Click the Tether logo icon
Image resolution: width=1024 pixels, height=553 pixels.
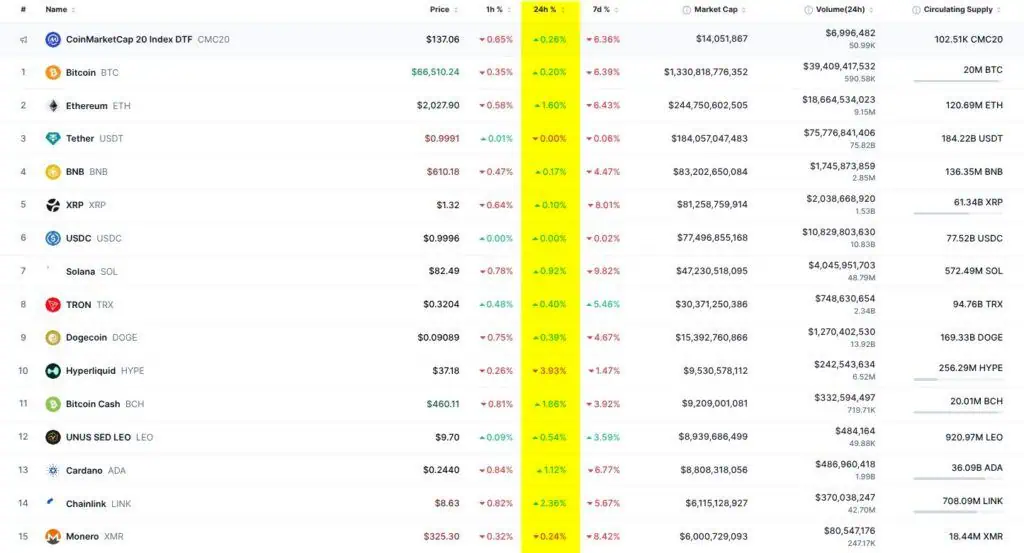(x=53, y=139)
